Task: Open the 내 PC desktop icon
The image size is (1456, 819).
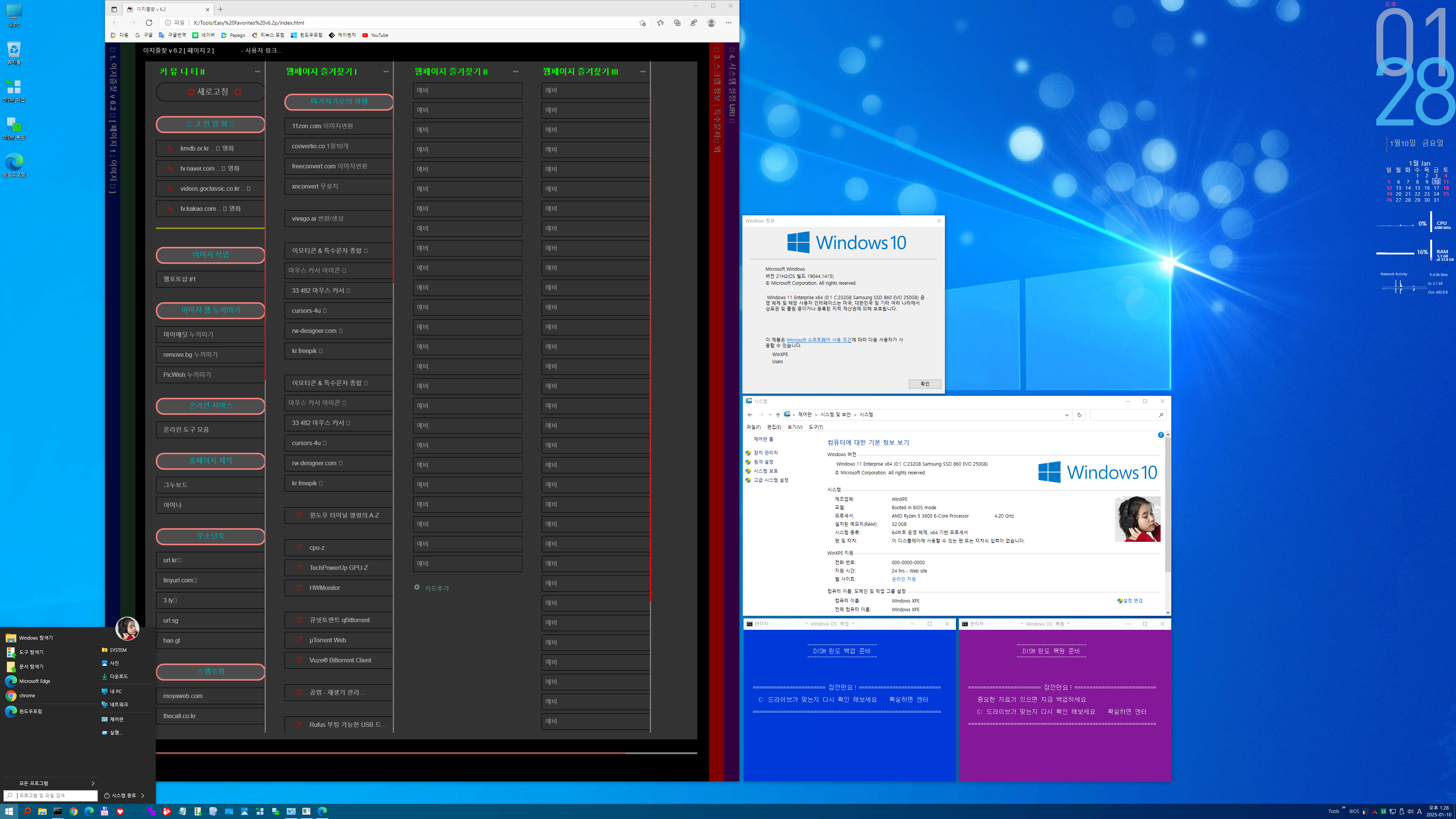Action: [14, 16]
